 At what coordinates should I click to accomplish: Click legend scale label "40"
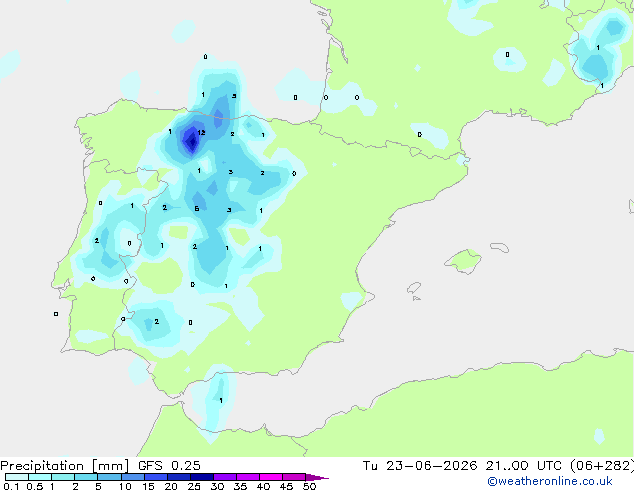tap(263, 486)
